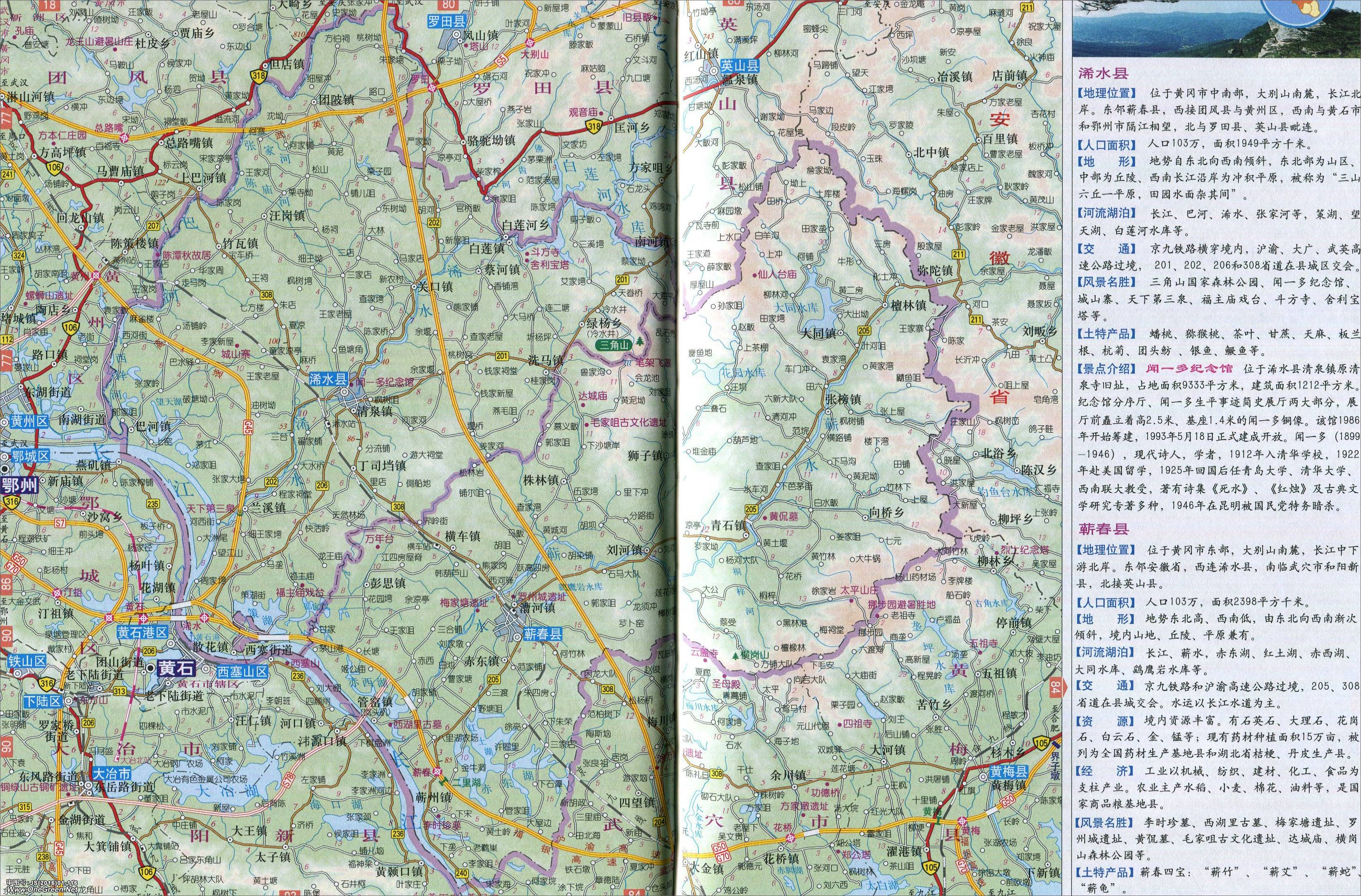Select the blue 罗田县 county label
Viewport: 1361px width, 896px height.
448,22
